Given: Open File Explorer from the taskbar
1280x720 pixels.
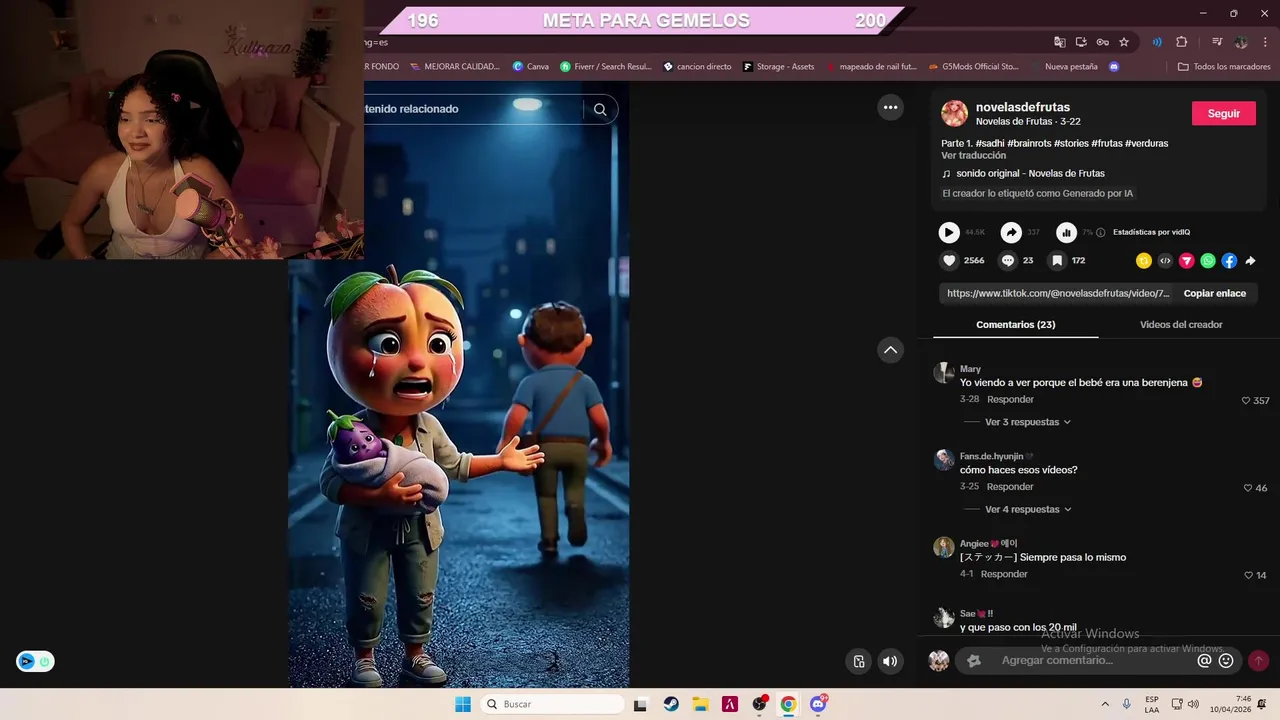Looking at the screenshot, I should [x=700, y=704].
